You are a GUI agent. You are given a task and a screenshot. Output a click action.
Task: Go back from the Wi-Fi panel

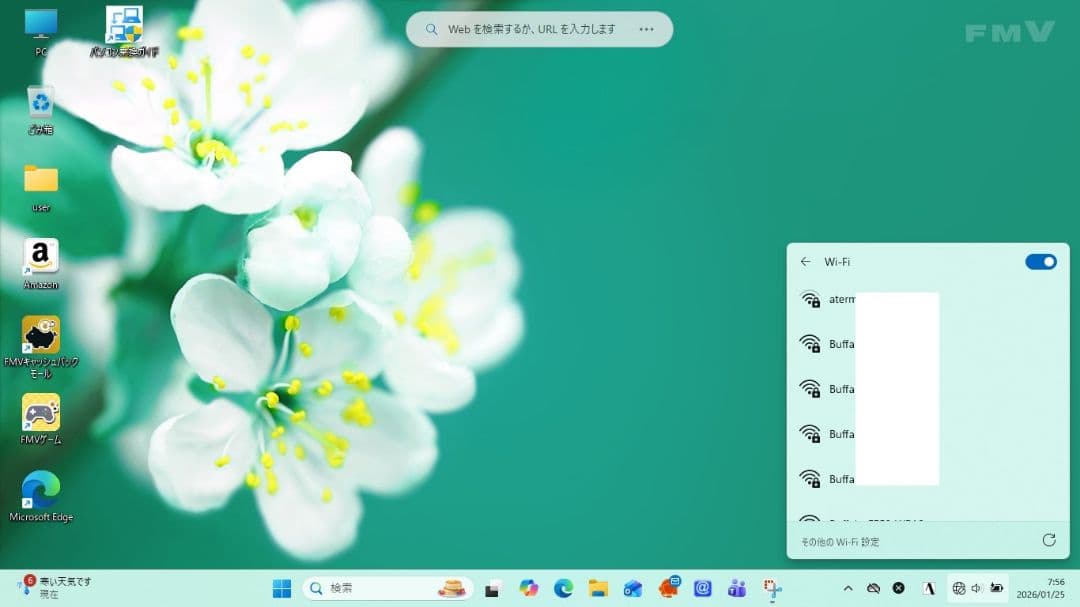click(806, 261)
